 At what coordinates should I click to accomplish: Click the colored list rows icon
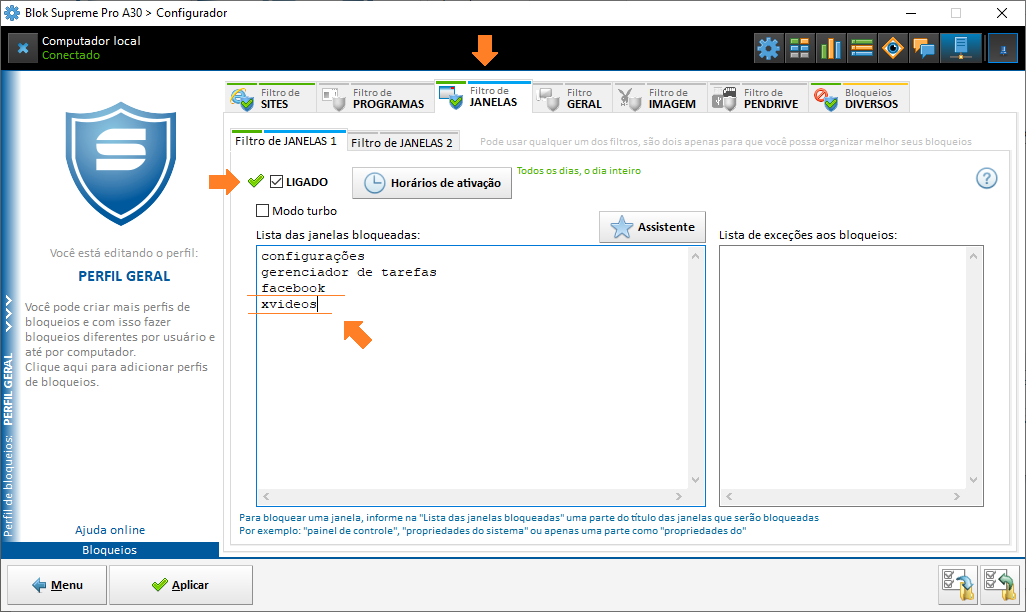pyautogui.click(x=862, y=48)
